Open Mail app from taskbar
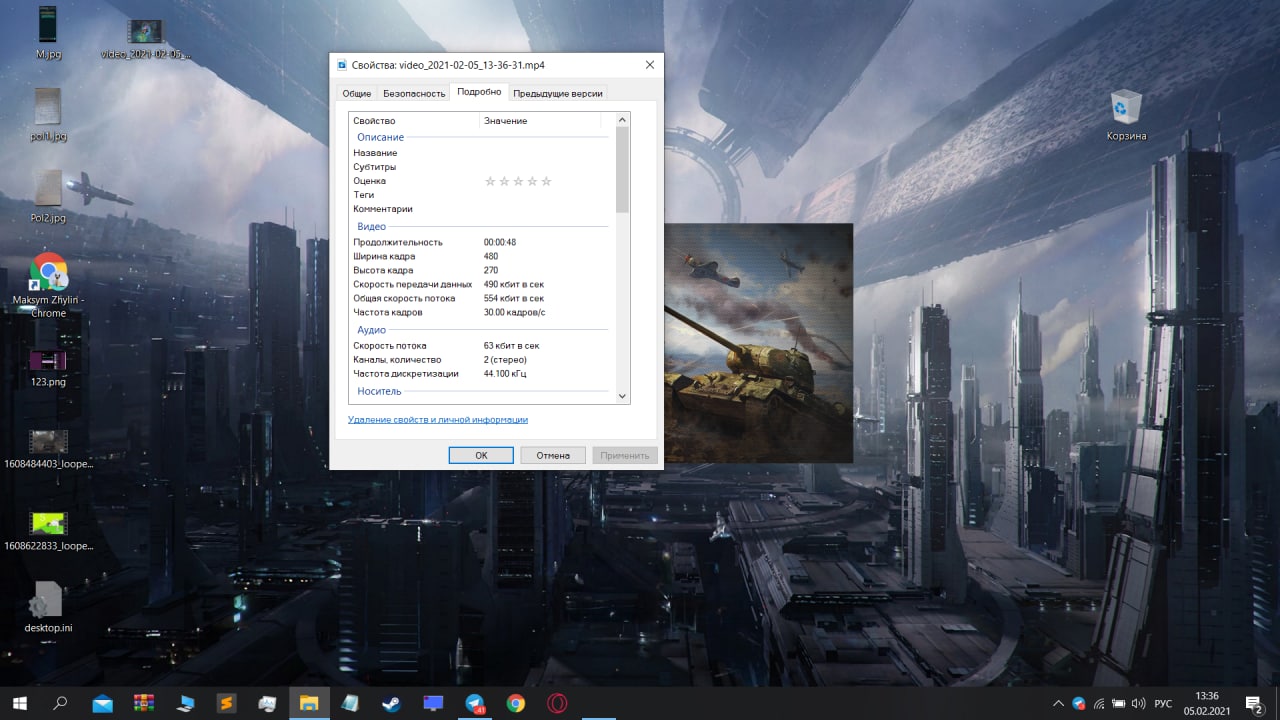Screen dimensions: 1280x720 (x=102, y=703)
